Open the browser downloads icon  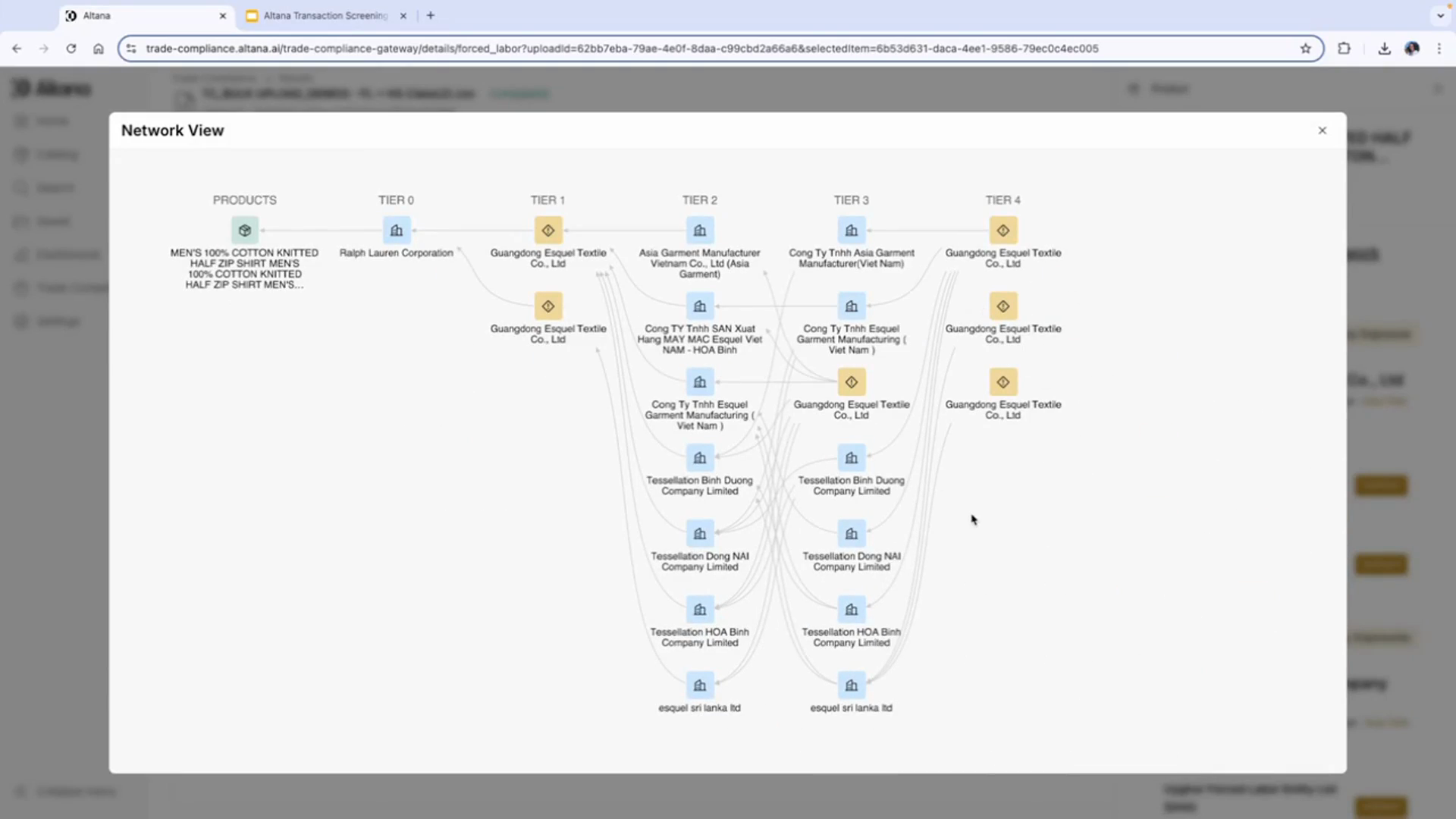[1384, 49]
